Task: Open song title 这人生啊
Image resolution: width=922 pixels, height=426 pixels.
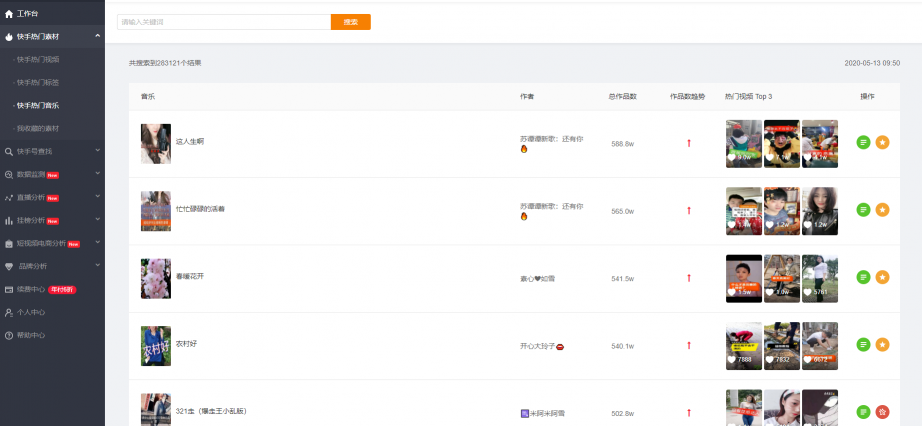Action: tap(190, 142)
